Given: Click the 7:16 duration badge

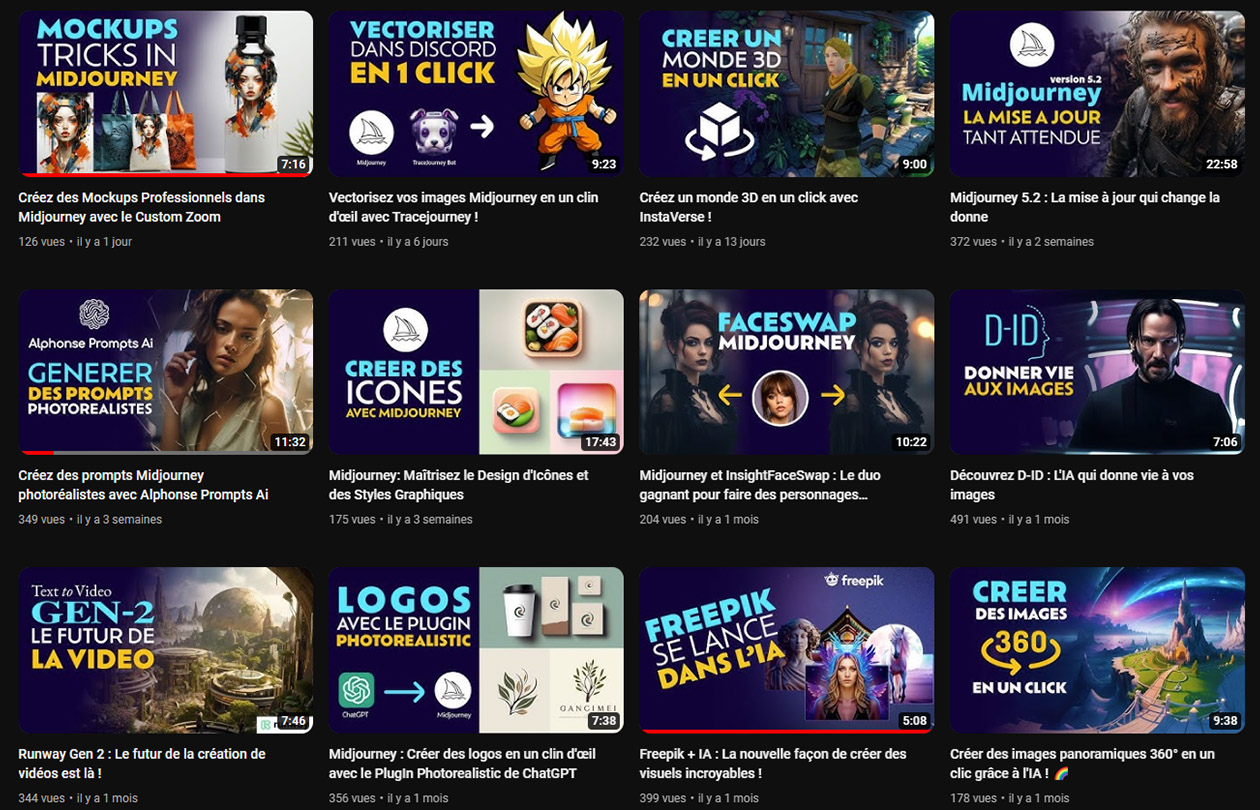Looking at the screenshot, I should 293,164.
